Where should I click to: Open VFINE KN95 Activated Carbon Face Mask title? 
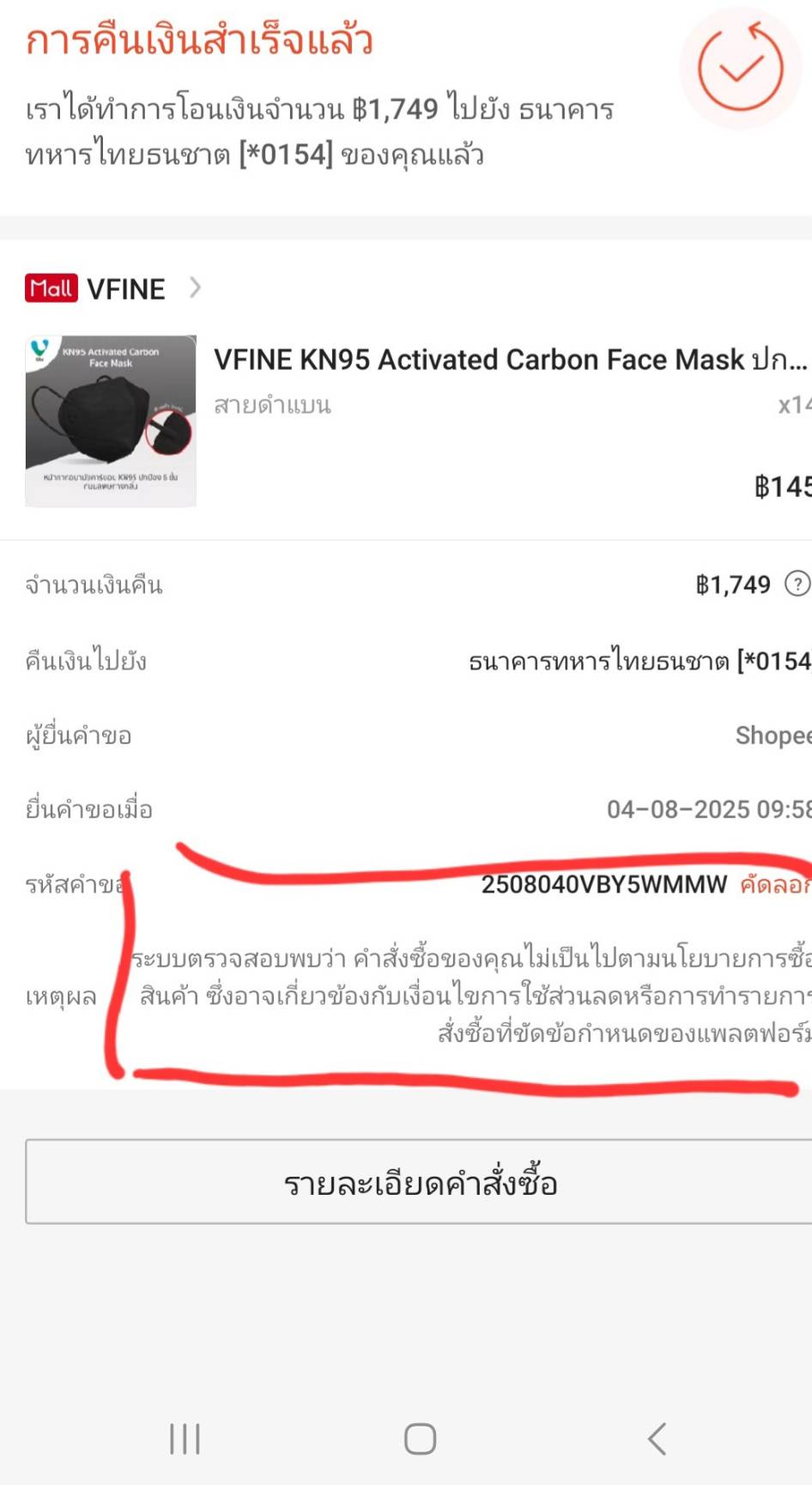511,360
